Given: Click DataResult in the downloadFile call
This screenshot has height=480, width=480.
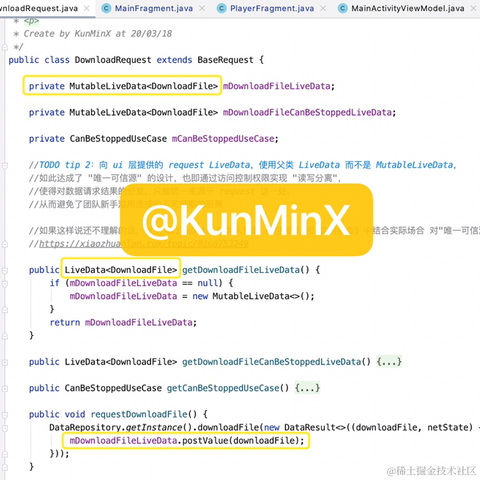Looking at the screenshot, I should pyautogui.click(x=309, y=427).
